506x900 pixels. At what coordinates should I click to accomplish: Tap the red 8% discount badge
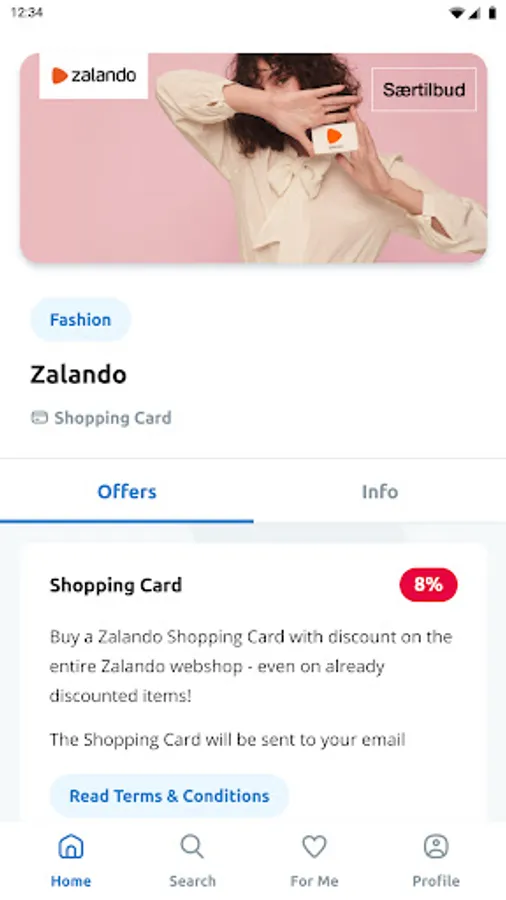pyautogui.click(x=429, y=584)
